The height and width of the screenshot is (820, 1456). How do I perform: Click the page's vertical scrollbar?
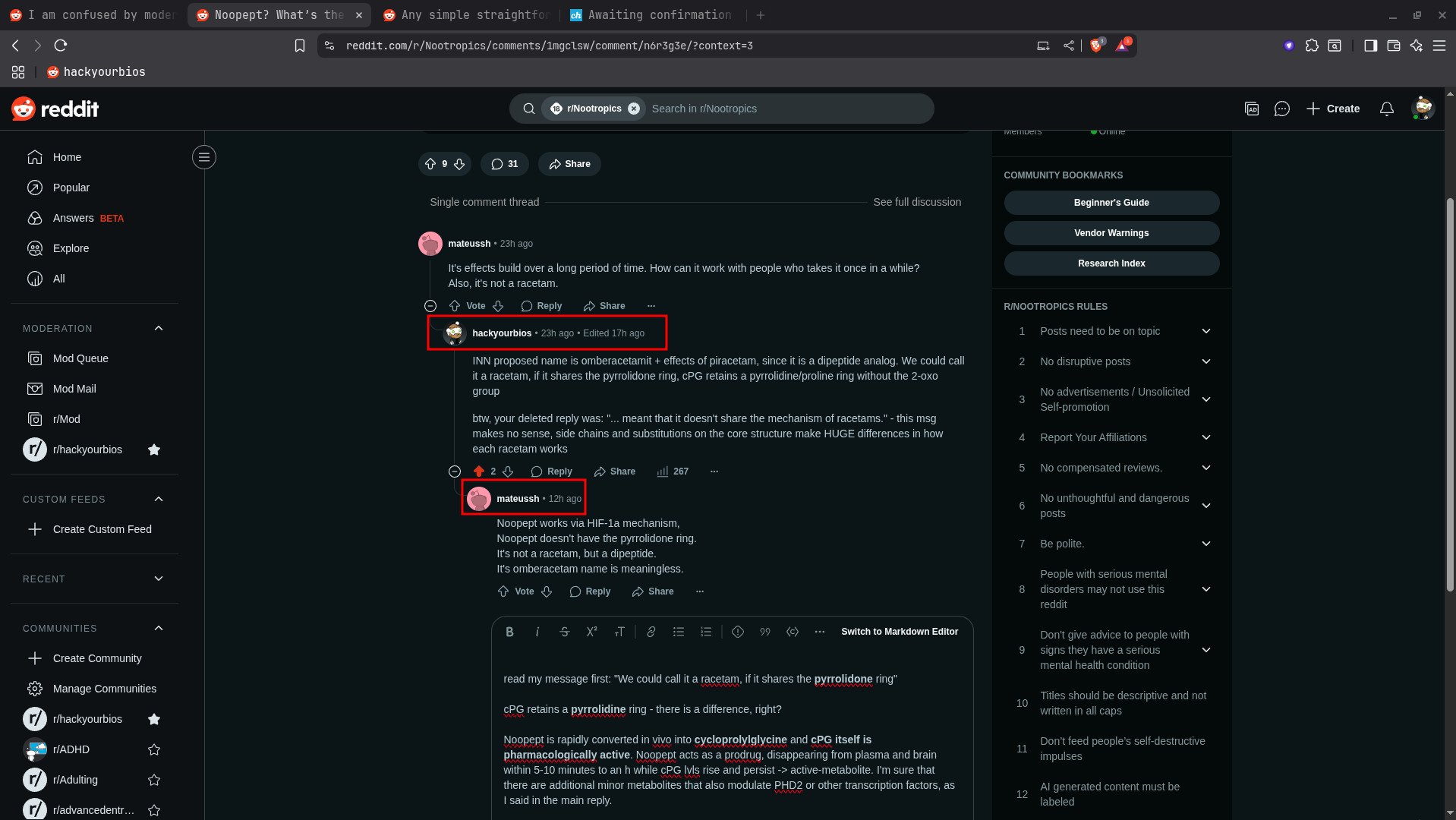click(1449, 395)
